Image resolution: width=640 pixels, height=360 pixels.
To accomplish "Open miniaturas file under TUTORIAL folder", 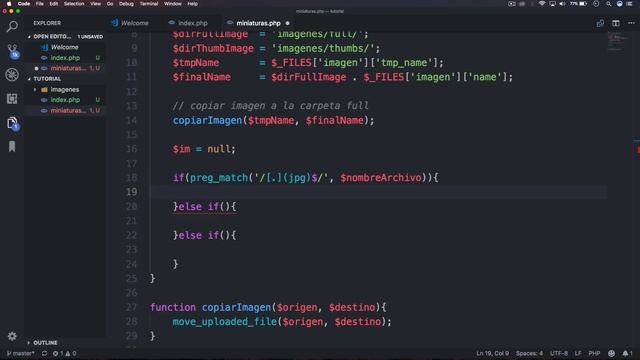I will (65, 111).
